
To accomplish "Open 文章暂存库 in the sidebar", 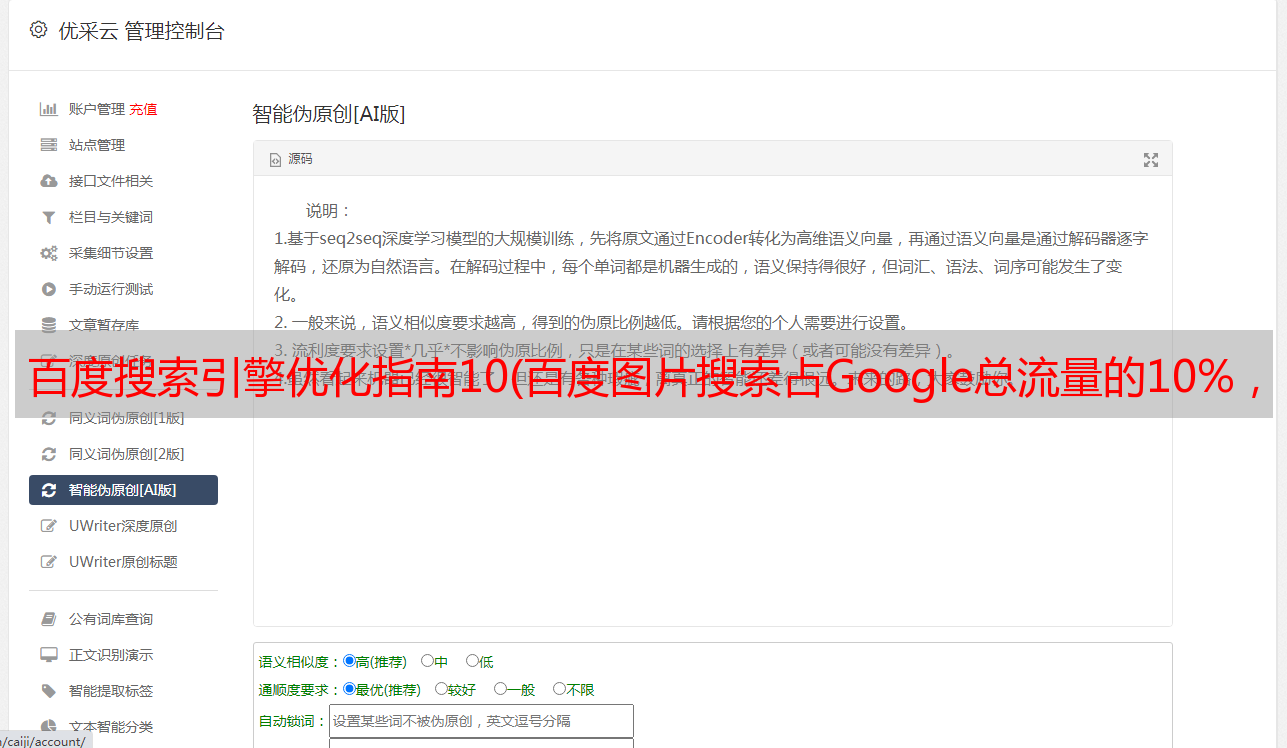I will click(x=104, y=325).
